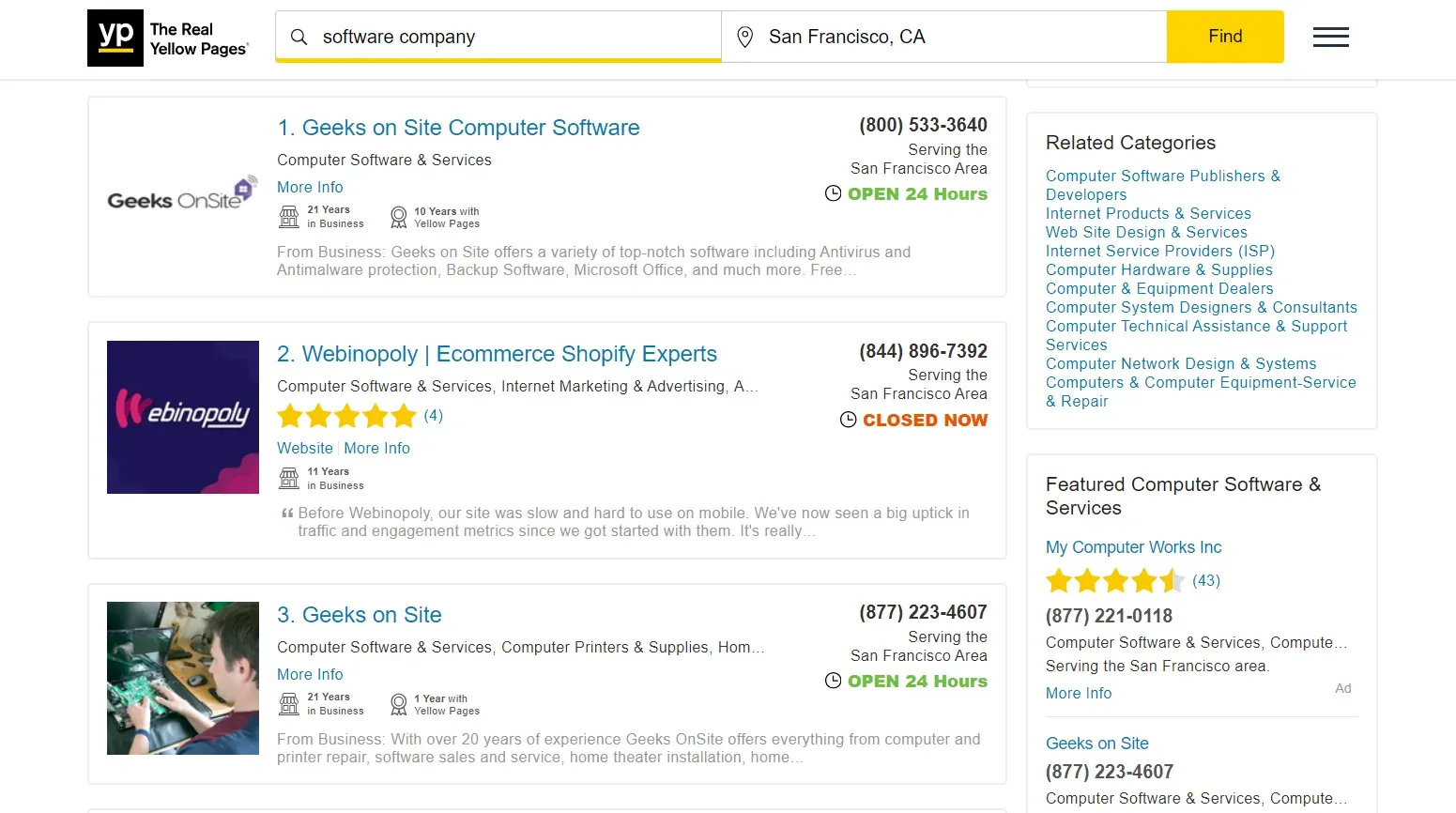Click the (4) review count for Webinopoly
Screen dimensions: 1456x813
(x=433, y=415)
